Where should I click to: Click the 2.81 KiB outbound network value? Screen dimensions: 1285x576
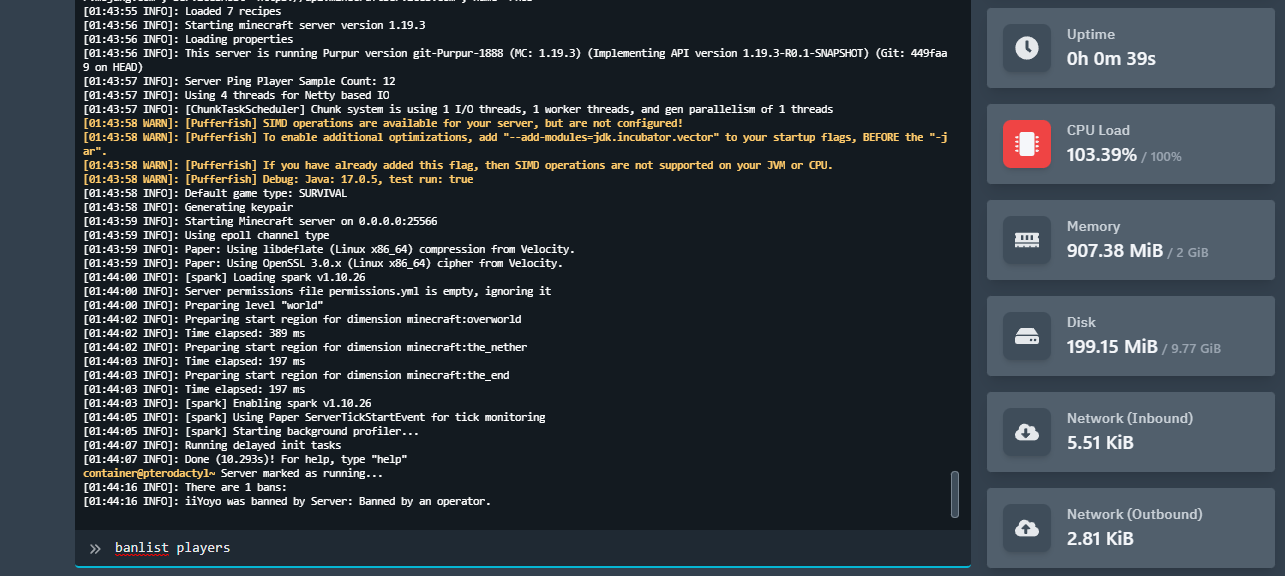click(1100, 539)
